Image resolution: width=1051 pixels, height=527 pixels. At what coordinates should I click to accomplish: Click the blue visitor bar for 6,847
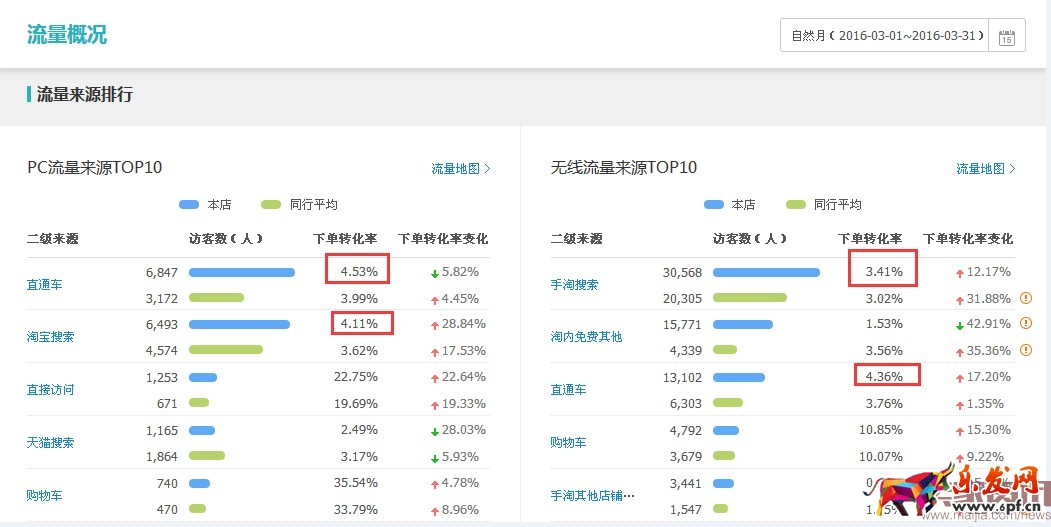pyautogui.click(x=241, y=272)
